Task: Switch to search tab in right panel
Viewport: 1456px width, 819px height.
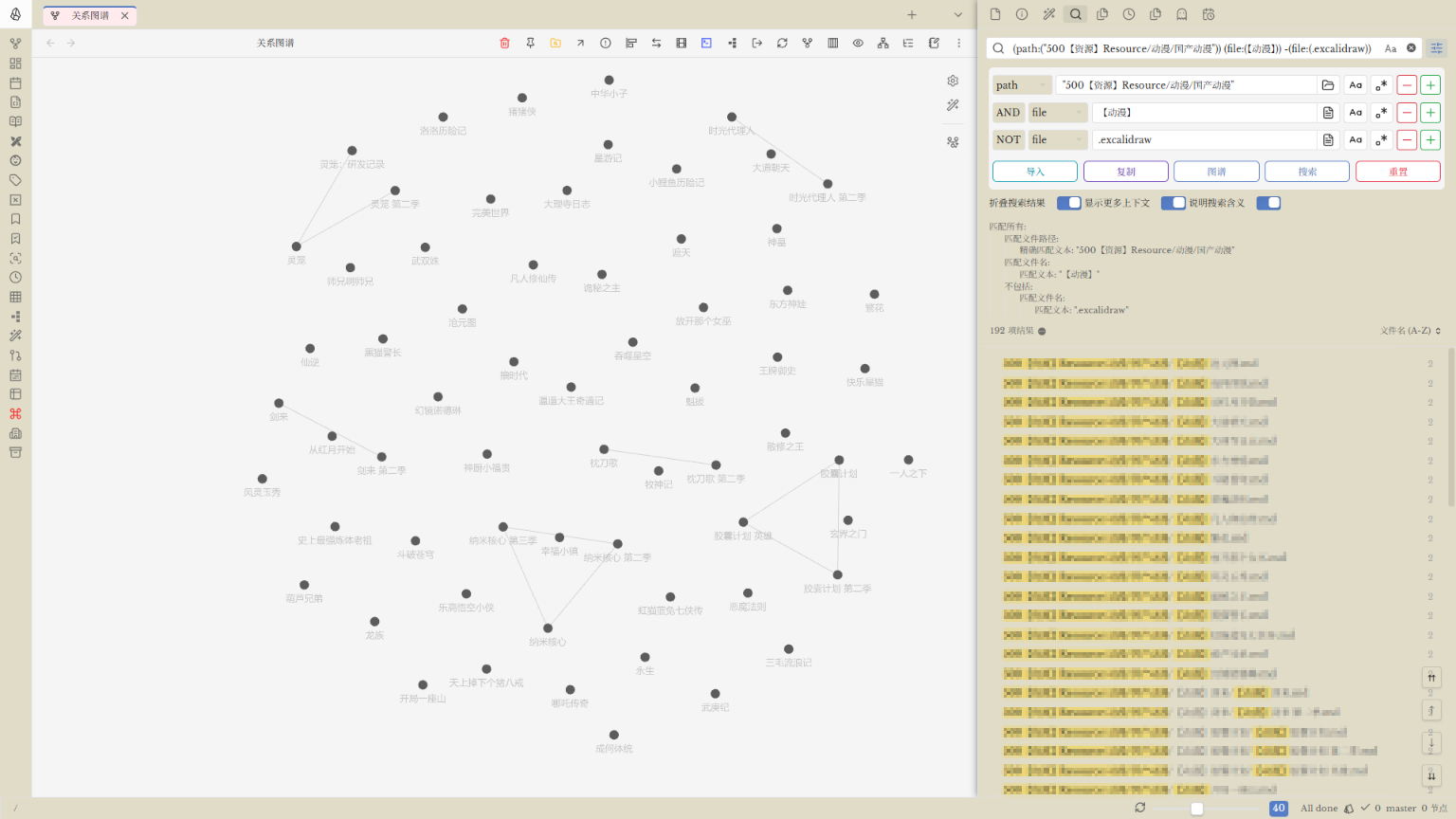Action: tap(1075, 14)
